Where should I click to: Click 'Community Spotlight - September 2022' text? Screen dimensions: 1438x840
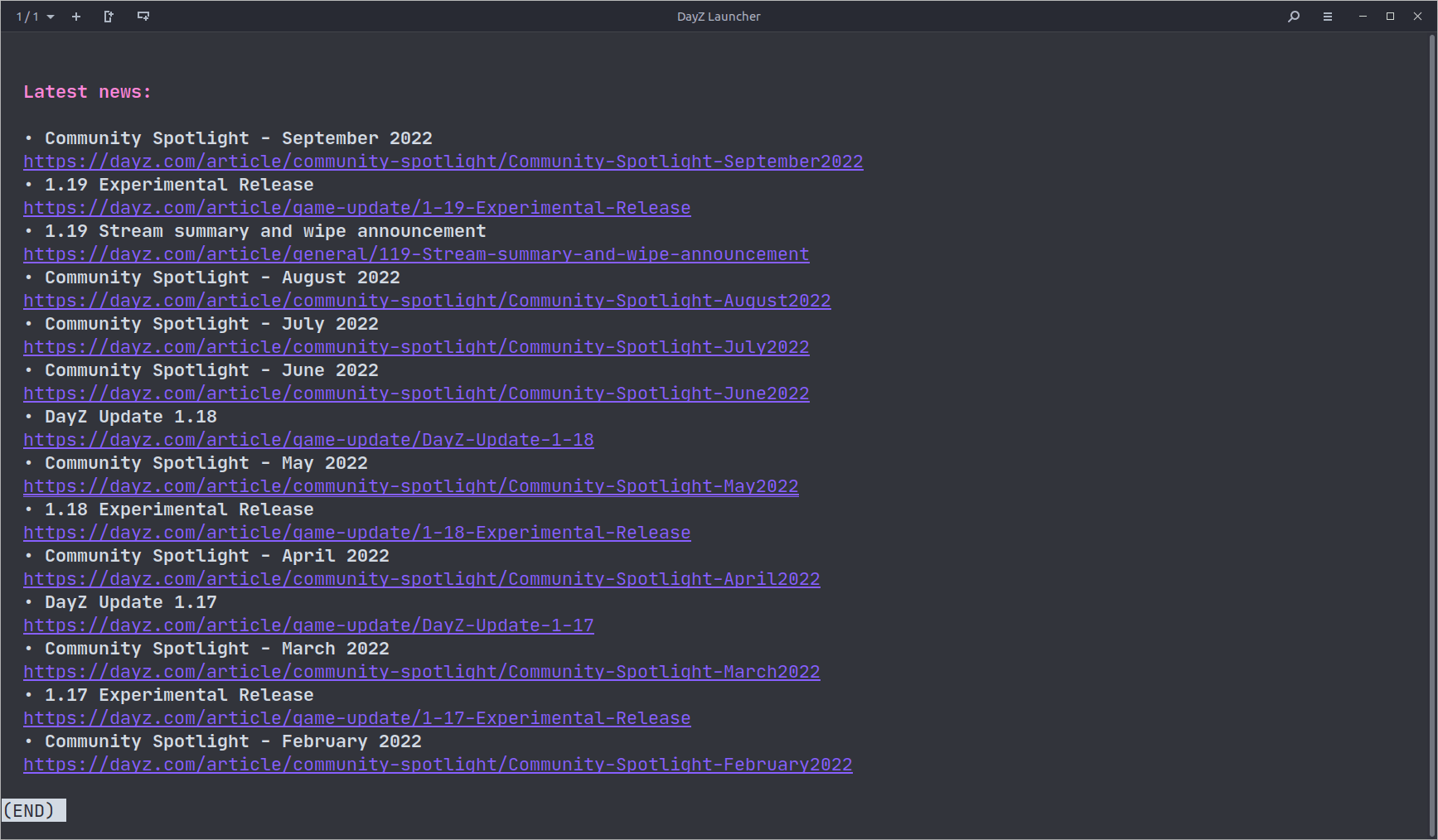[x=239, y=138]
